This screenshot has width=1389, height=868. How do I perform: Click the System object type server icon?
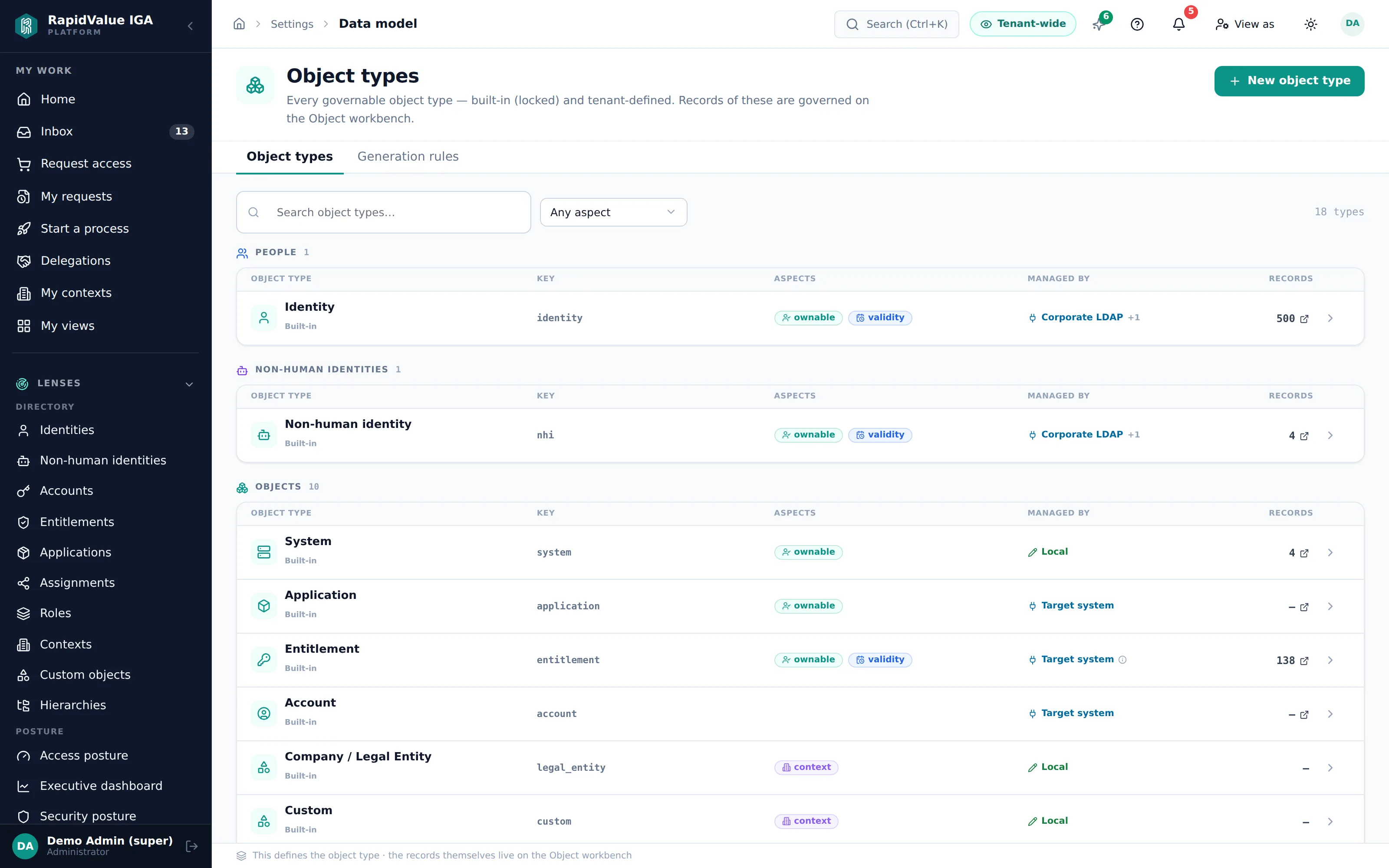264,552
